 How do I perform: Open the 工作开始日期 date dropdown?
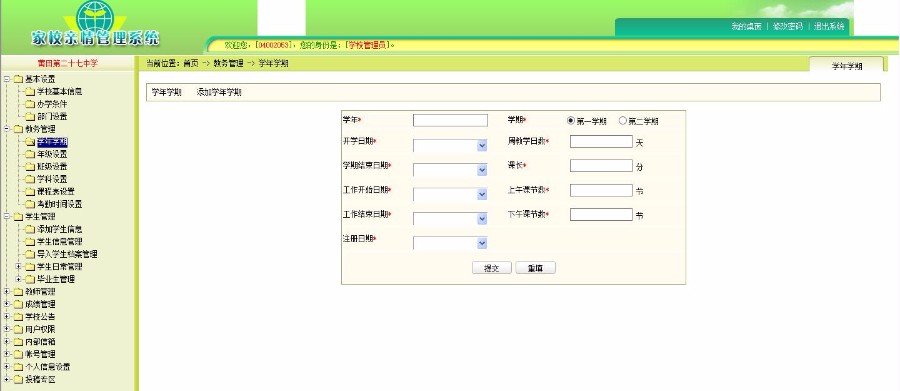coord(482,195)
